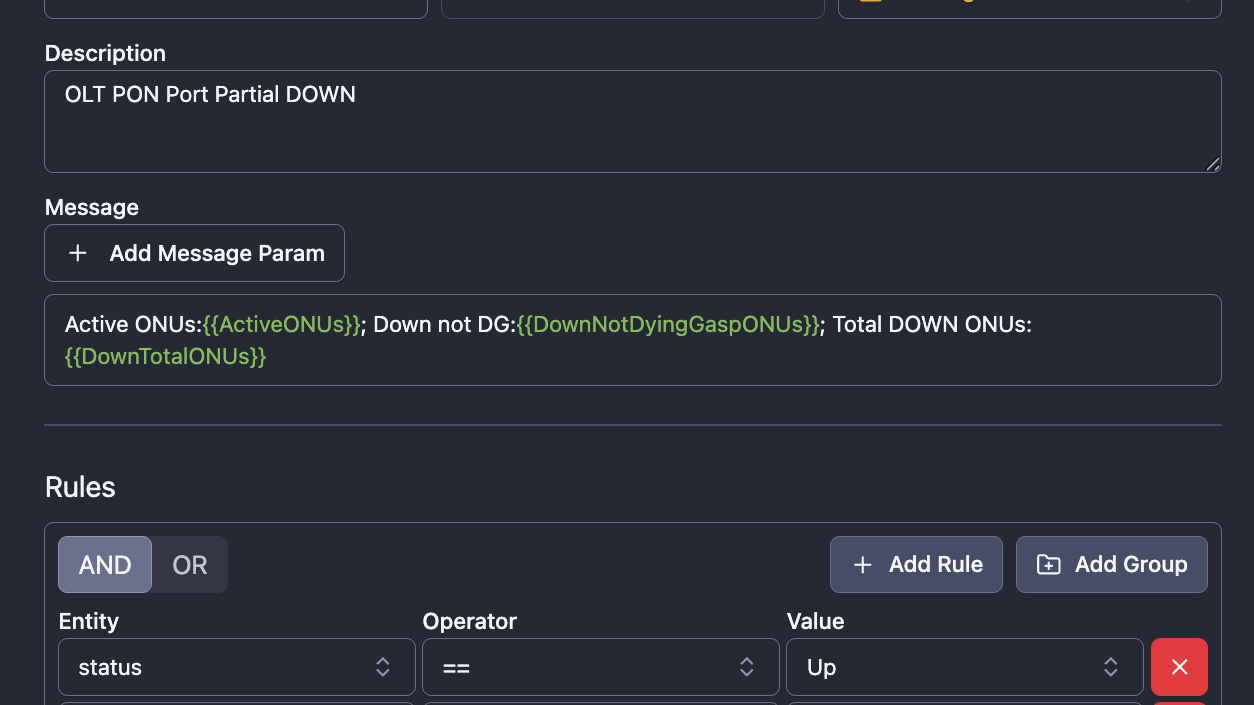
Task: Click the chevron on the Entity selector
Action: point(382,666)
